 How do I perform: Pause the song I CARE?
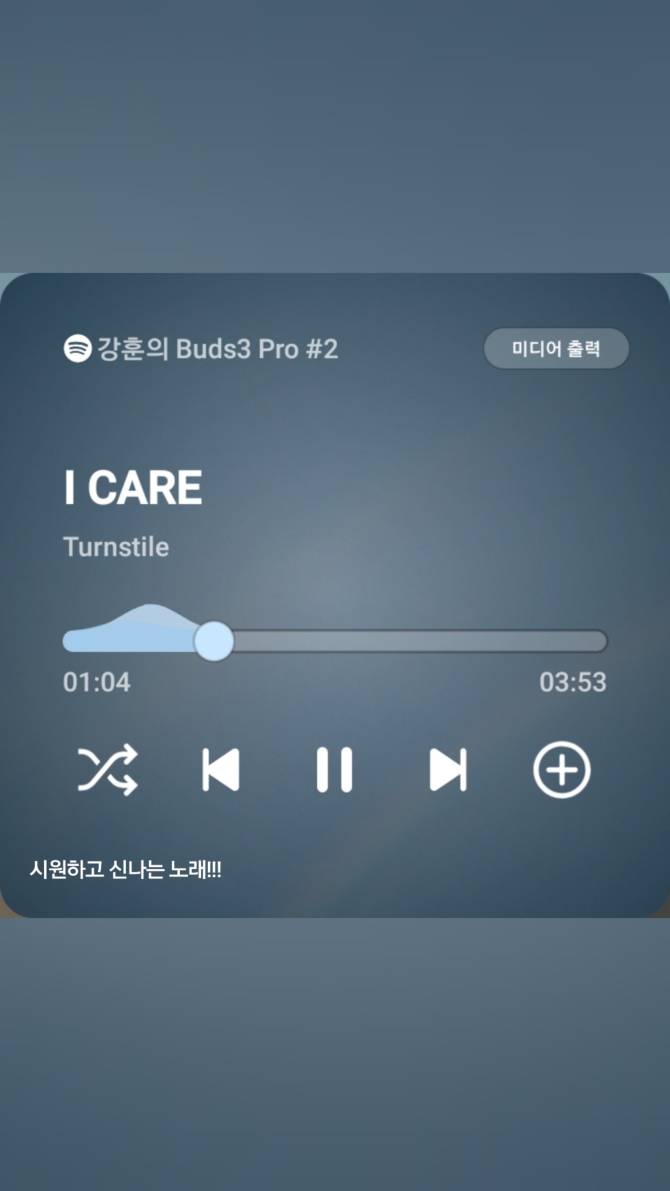334,769
